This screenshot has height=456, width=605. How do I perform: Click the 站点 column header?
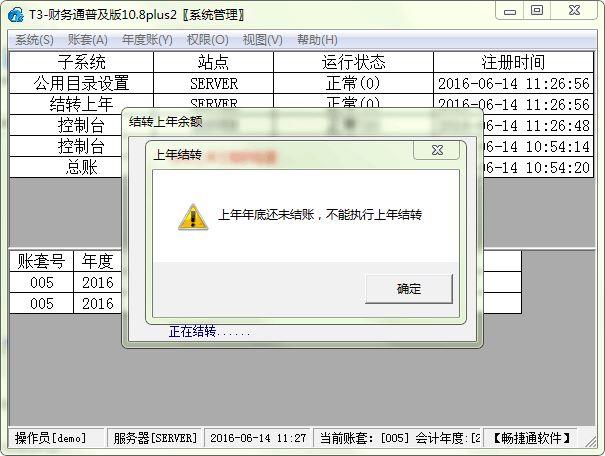tap(213, 62)
